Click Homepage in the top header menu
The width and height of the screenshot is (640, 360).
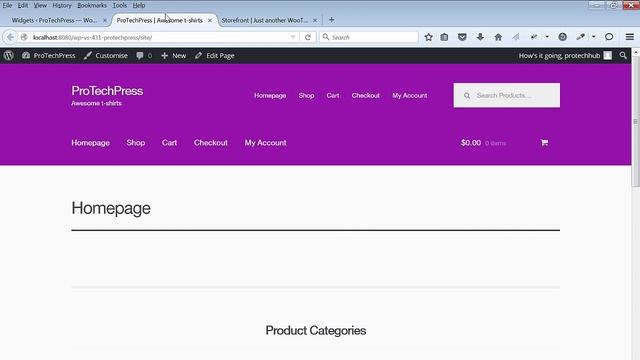[270, 96]
